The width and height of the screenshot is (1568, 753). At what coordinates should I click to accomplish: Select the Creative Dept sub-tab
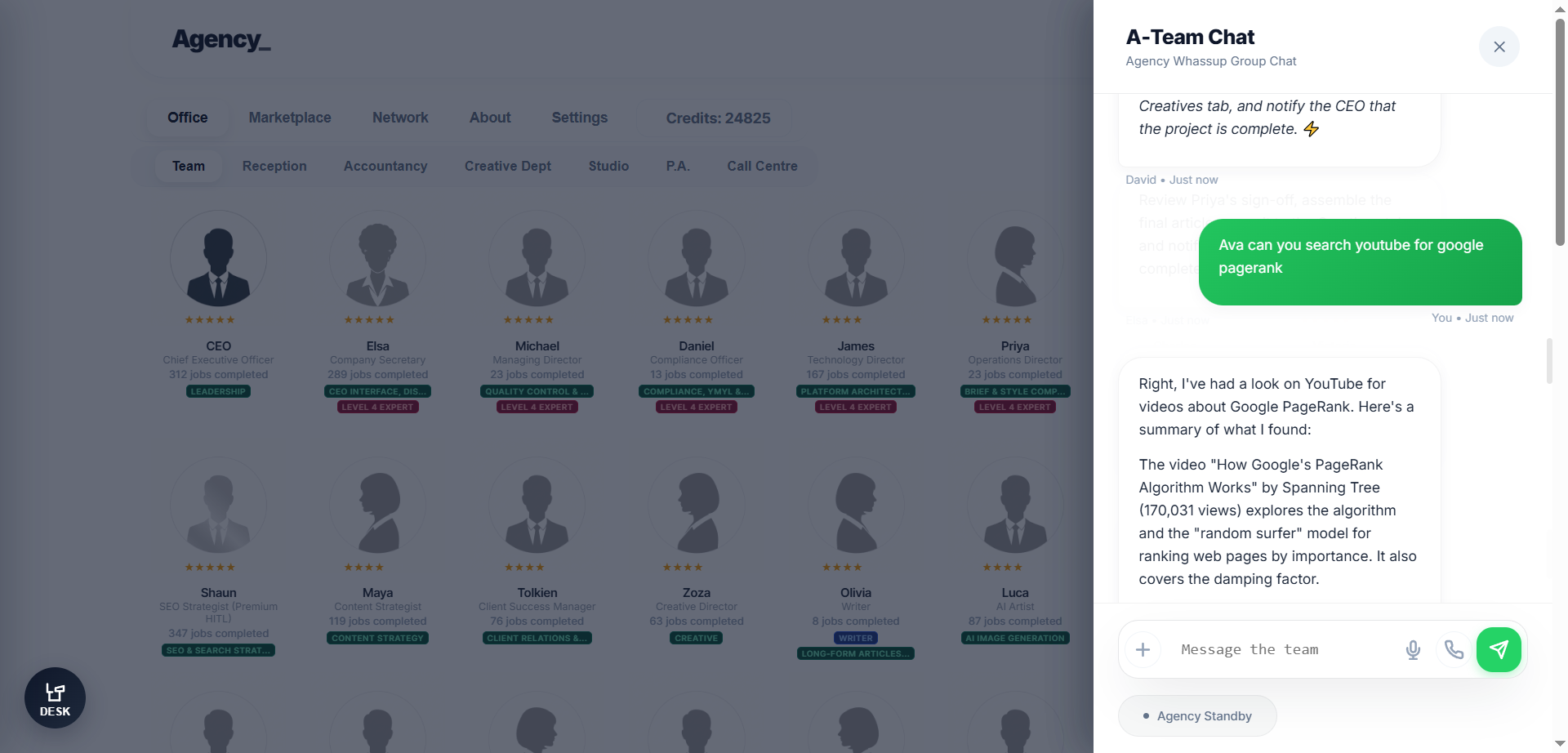(x=507, y=166)
